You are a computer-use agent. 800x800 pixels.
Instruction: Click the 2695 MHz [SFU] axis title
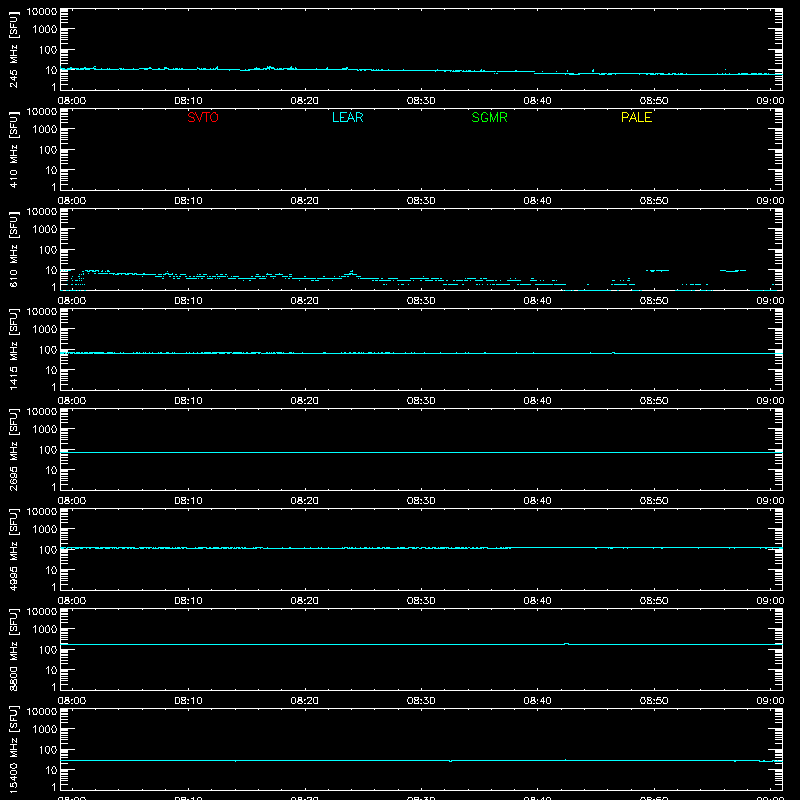(14, 449)
